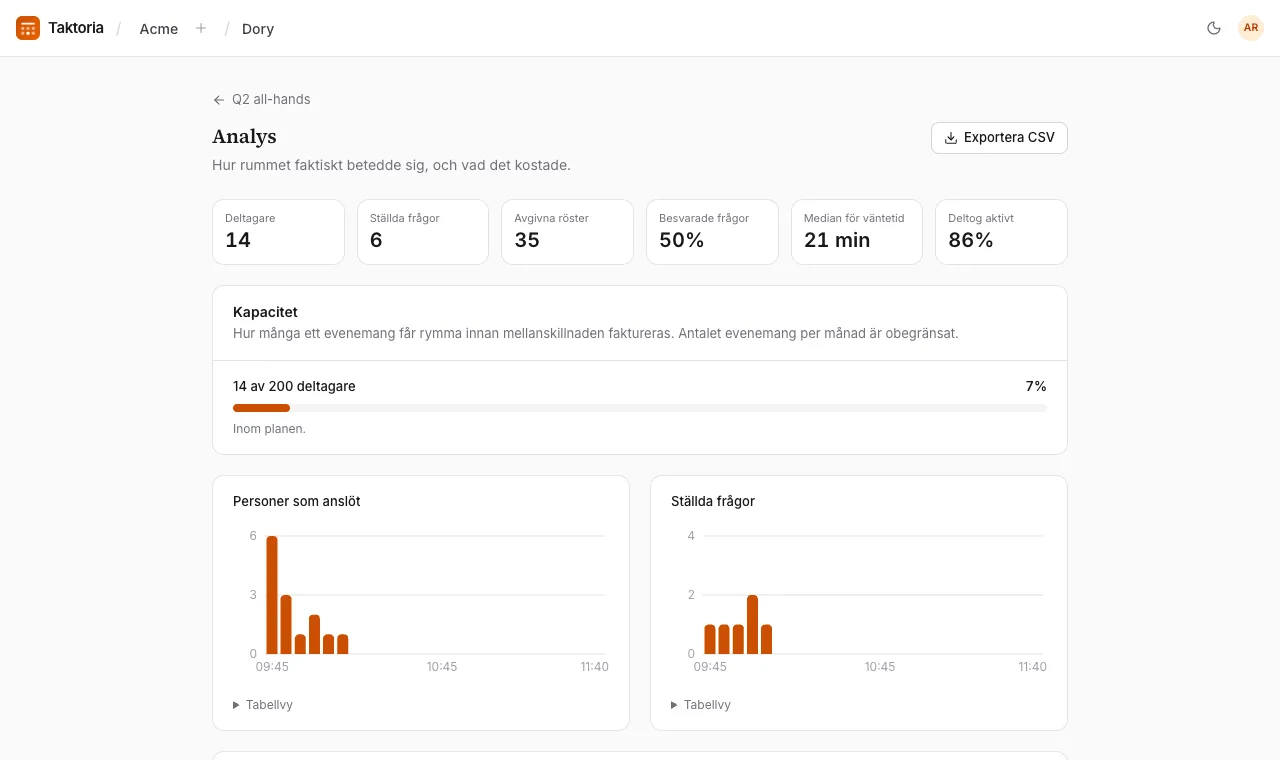Click the Taktoria brand name

pyautogui.click(x=76, y=28)
